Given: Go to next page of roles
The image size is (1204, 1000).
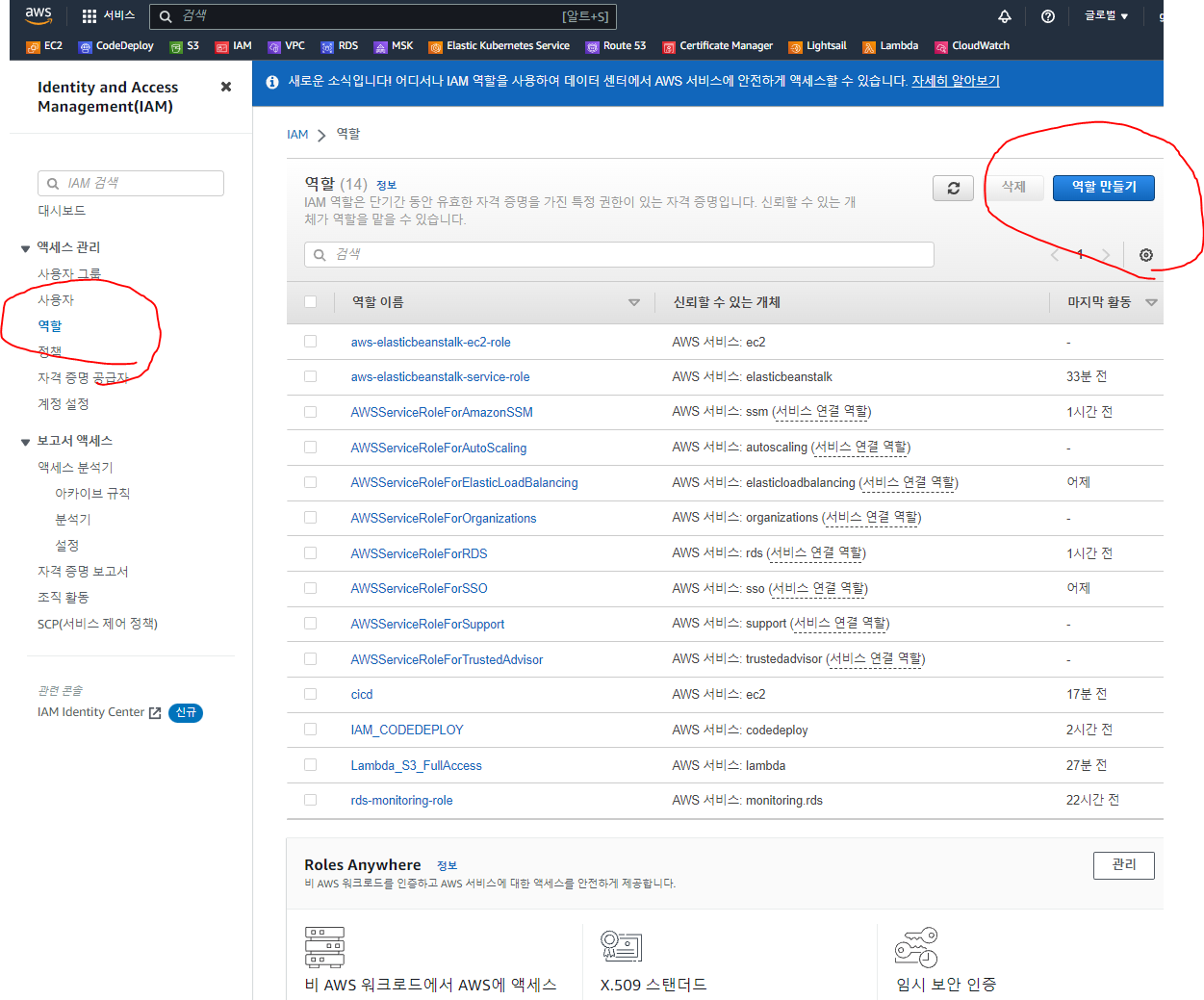Looking at the screenshot, I should pyautogui.click(x=1106, y=255).
